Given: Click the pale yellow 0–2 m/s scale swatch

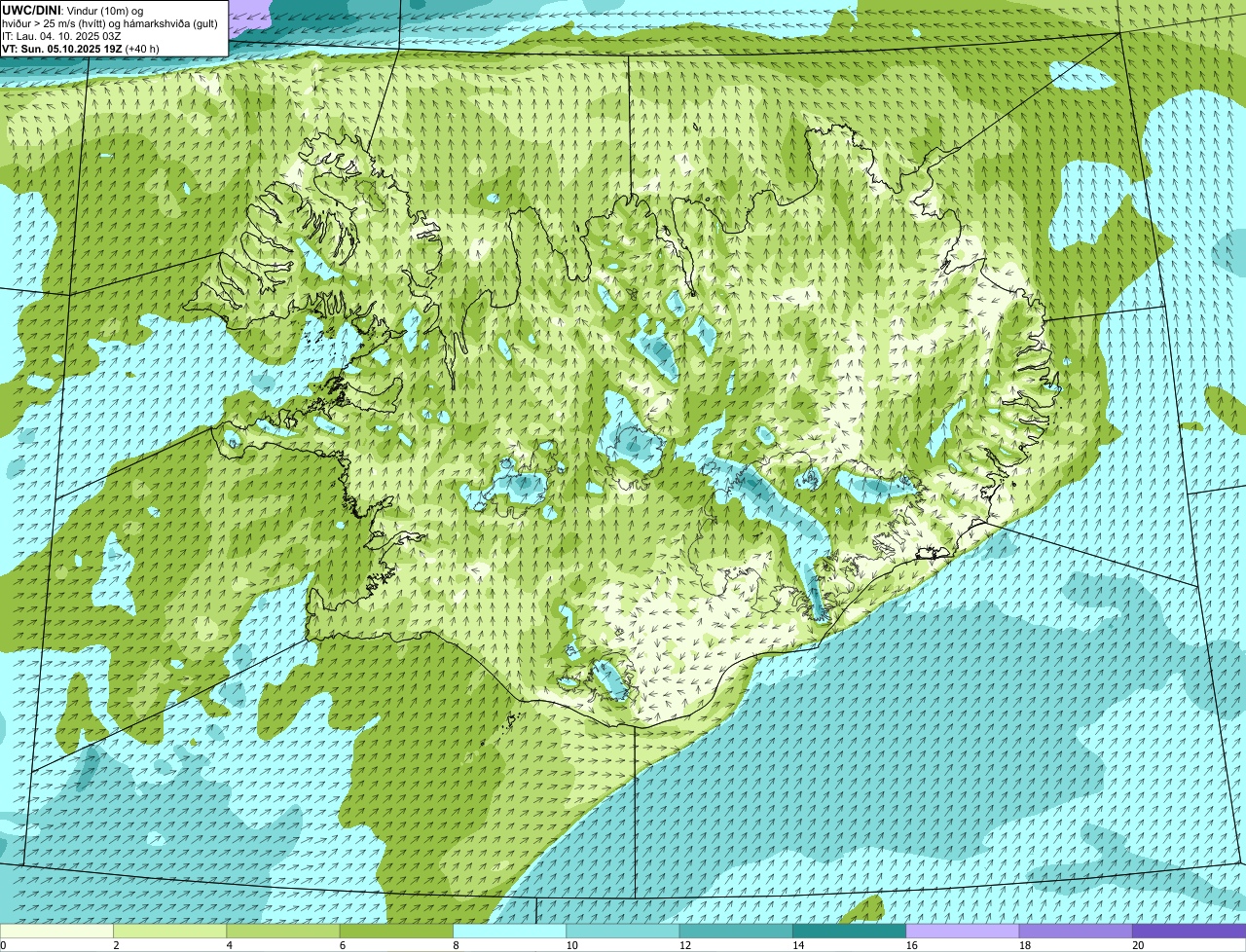Looking at the screenshot, I should click(56, 931).
